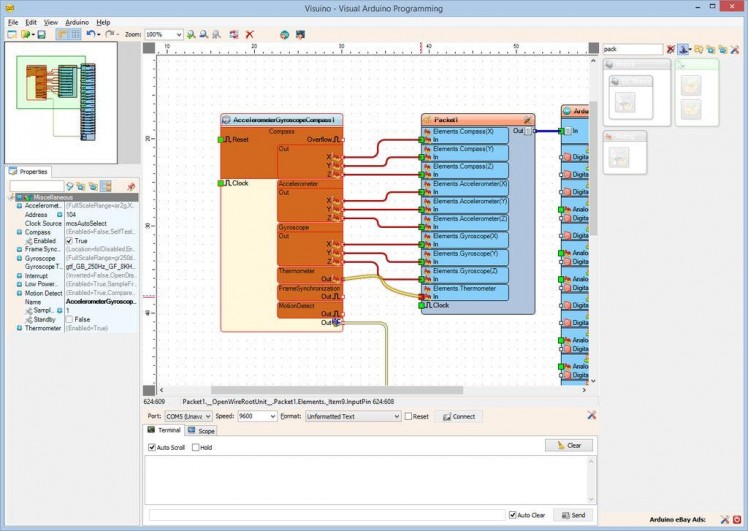Open the Speed 9600 baud dropdown
748x531 pixels.
tap(255, 416)
